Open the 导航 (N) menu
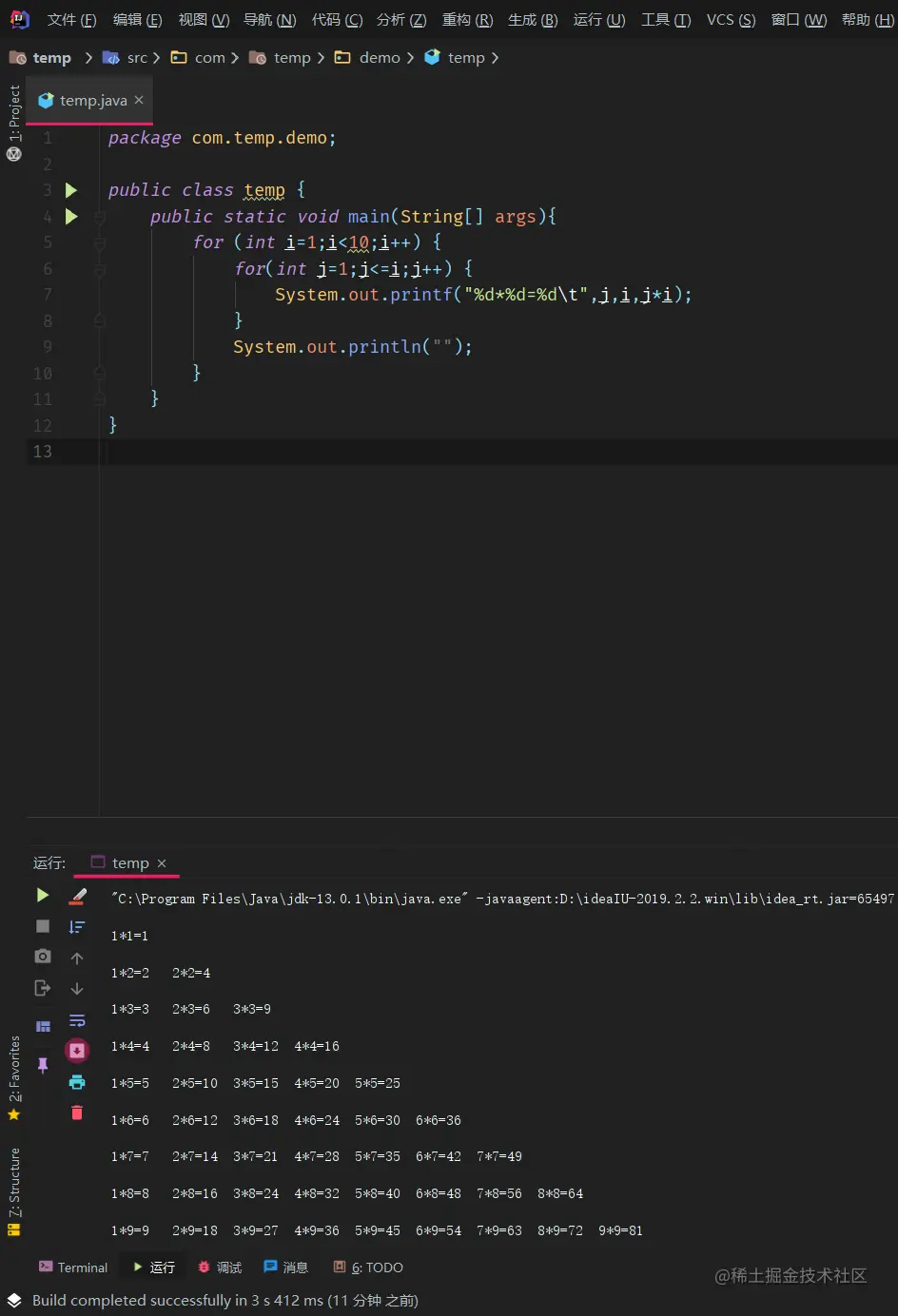The width and height of the screenshot is (898, 1316). 269,20
